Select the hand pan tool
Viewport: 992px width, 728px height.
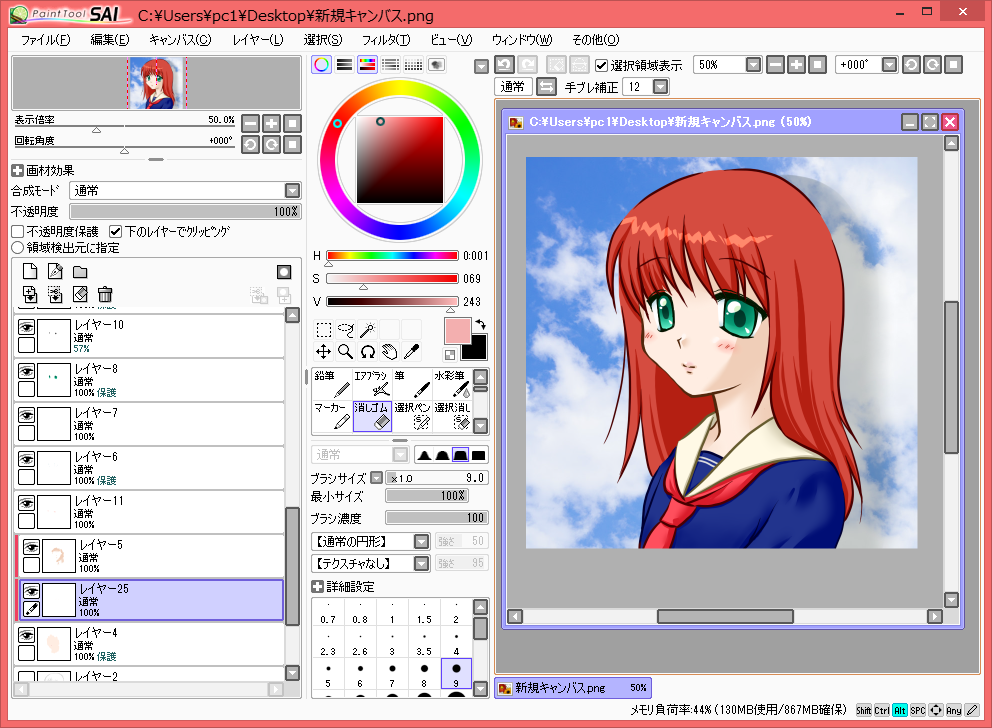(x=390, y=352)
